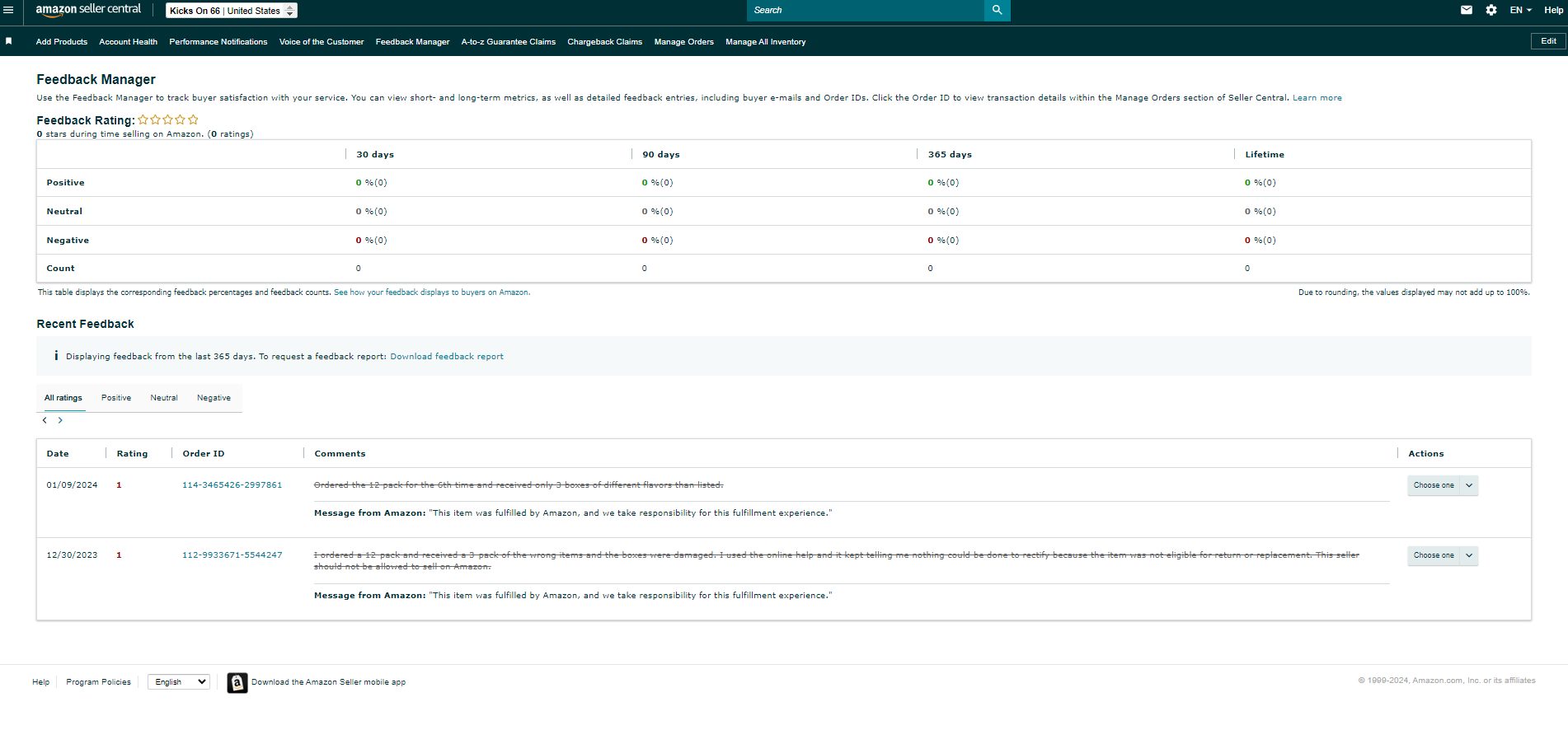Go to next feedback page arrow
The height and width of the screenshot is (744, 1568).
[x=60, y=420]
